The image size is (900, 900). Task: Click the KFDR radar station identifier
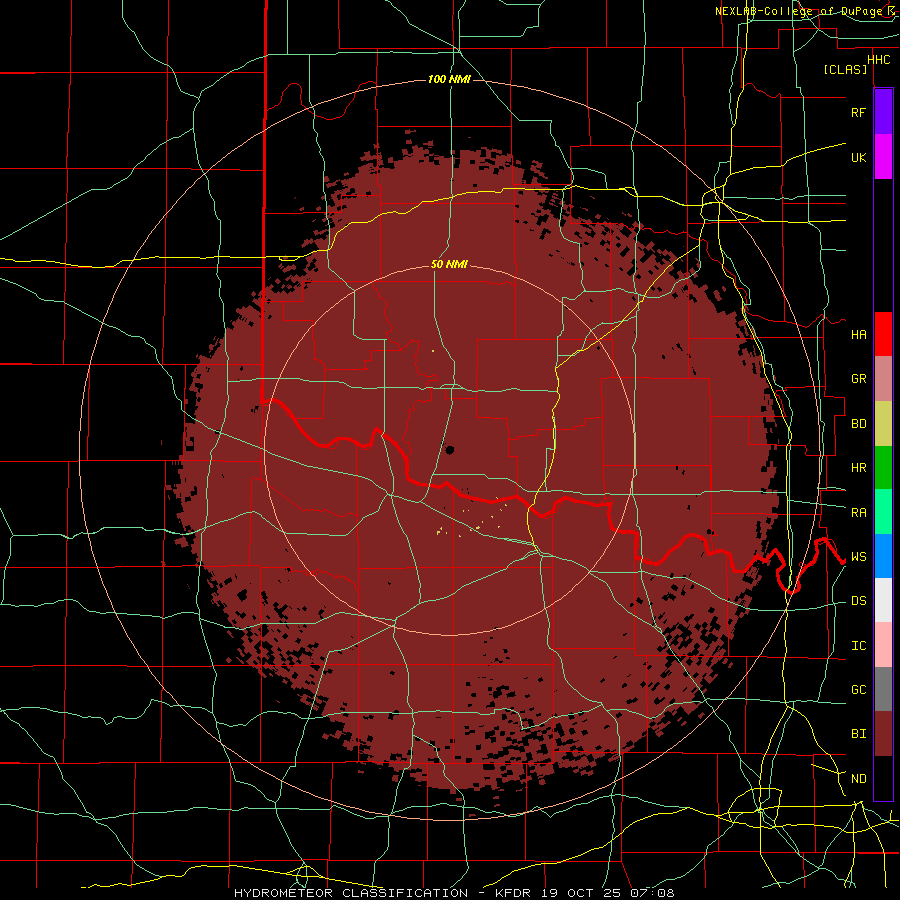(x=513, y=893)
